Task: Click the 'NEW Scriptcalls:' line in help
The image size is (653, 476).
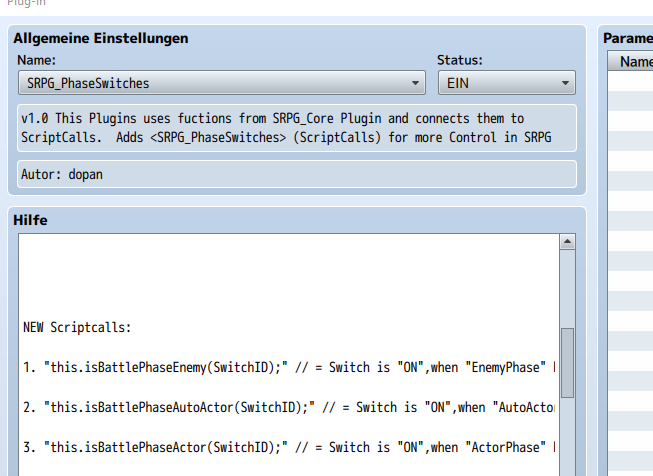Action: 77,327
